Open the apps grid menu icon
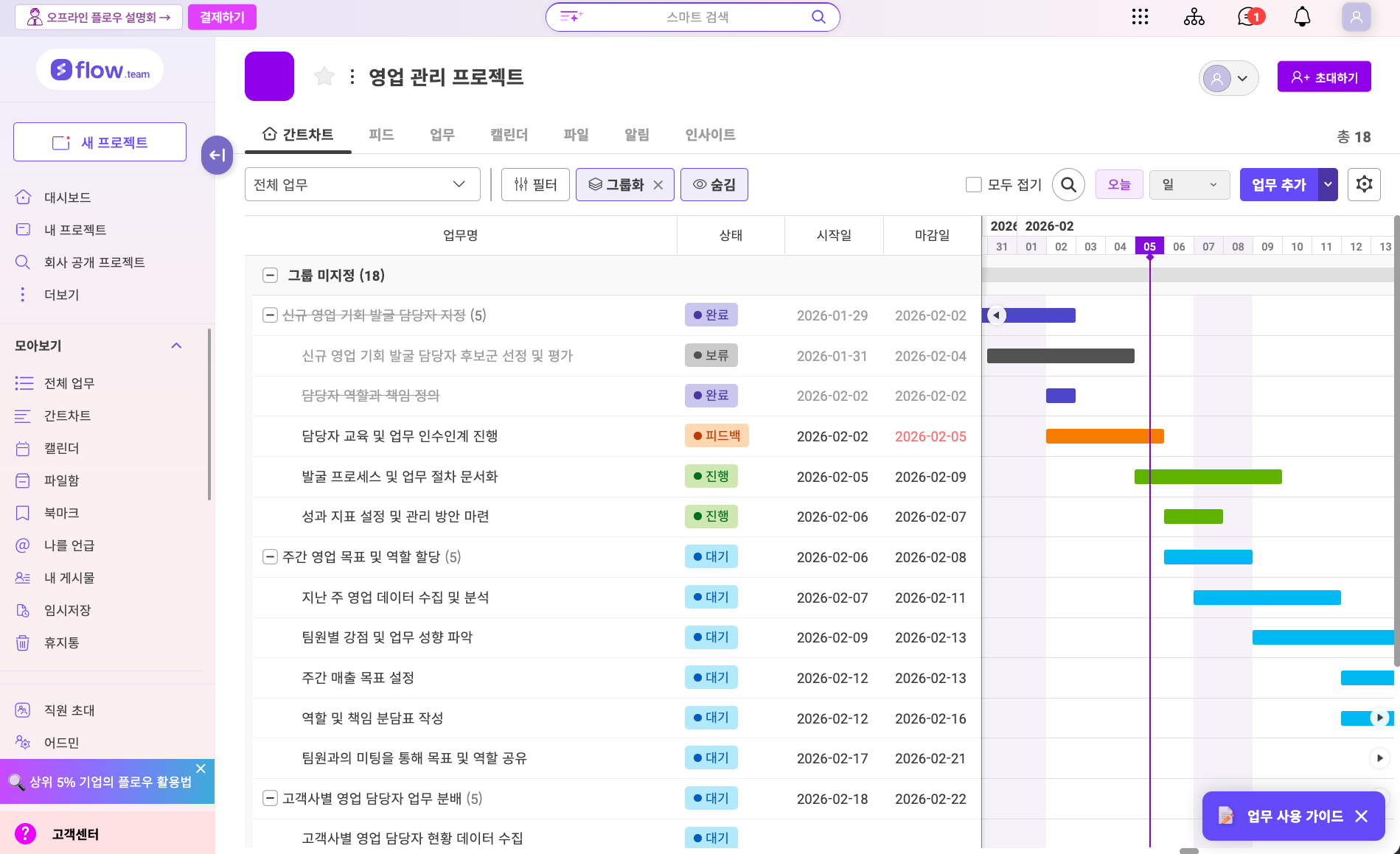Image resolution: width=1400 pixels, height=854 pixels. [1140, 17]
